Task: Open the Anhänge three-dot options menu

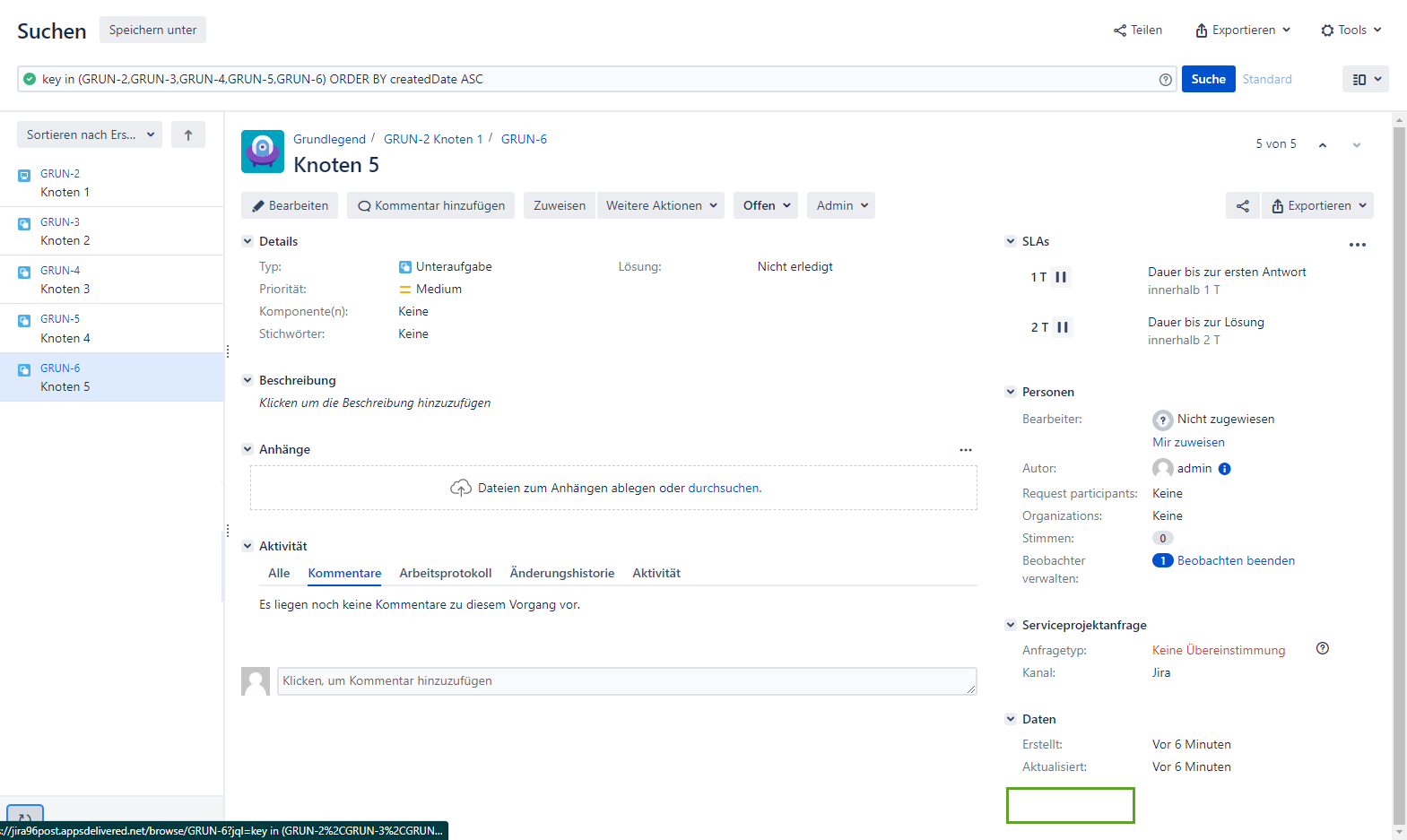Action: (x=965, y=450)
